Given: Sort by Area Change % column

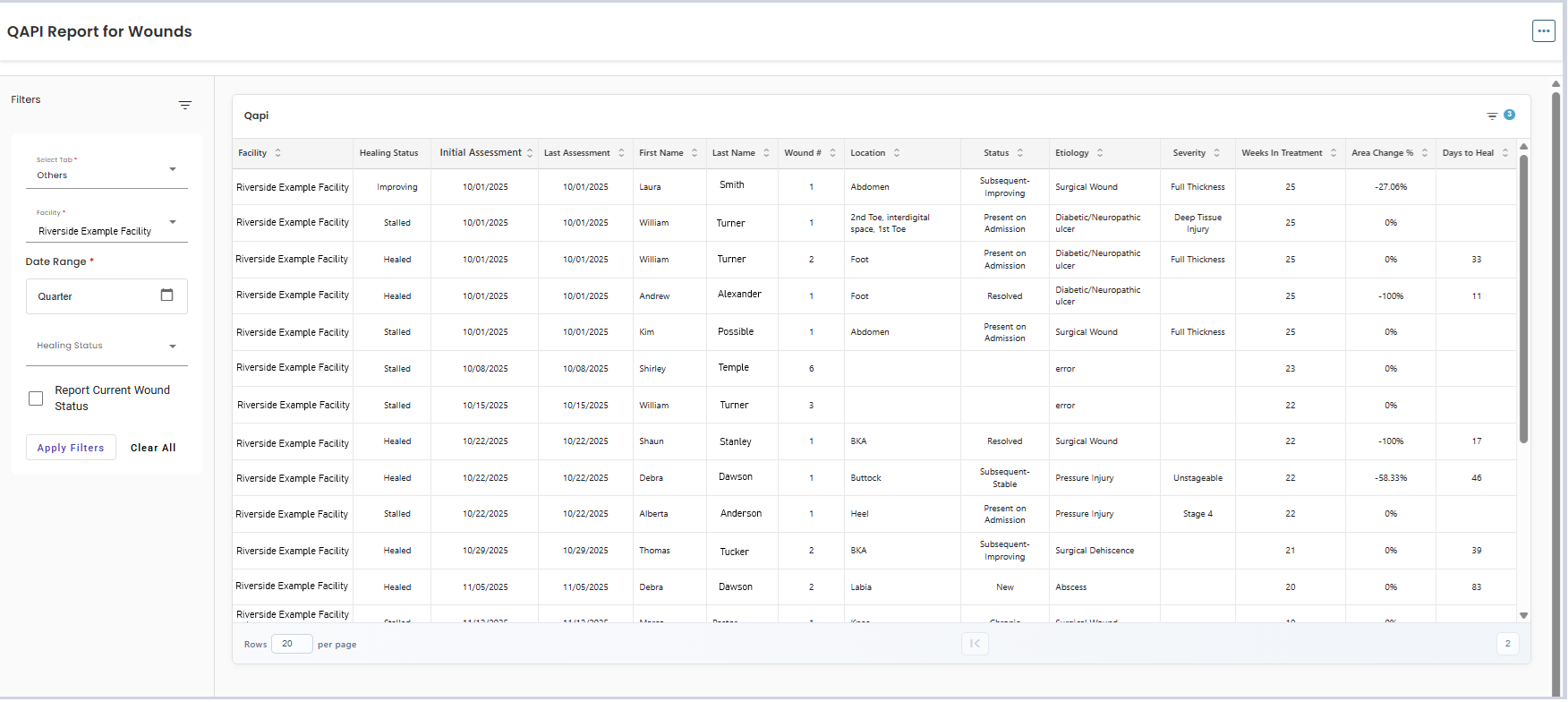Looking at the screenshot, I should pyautogui.click(x=1425, y=153).
